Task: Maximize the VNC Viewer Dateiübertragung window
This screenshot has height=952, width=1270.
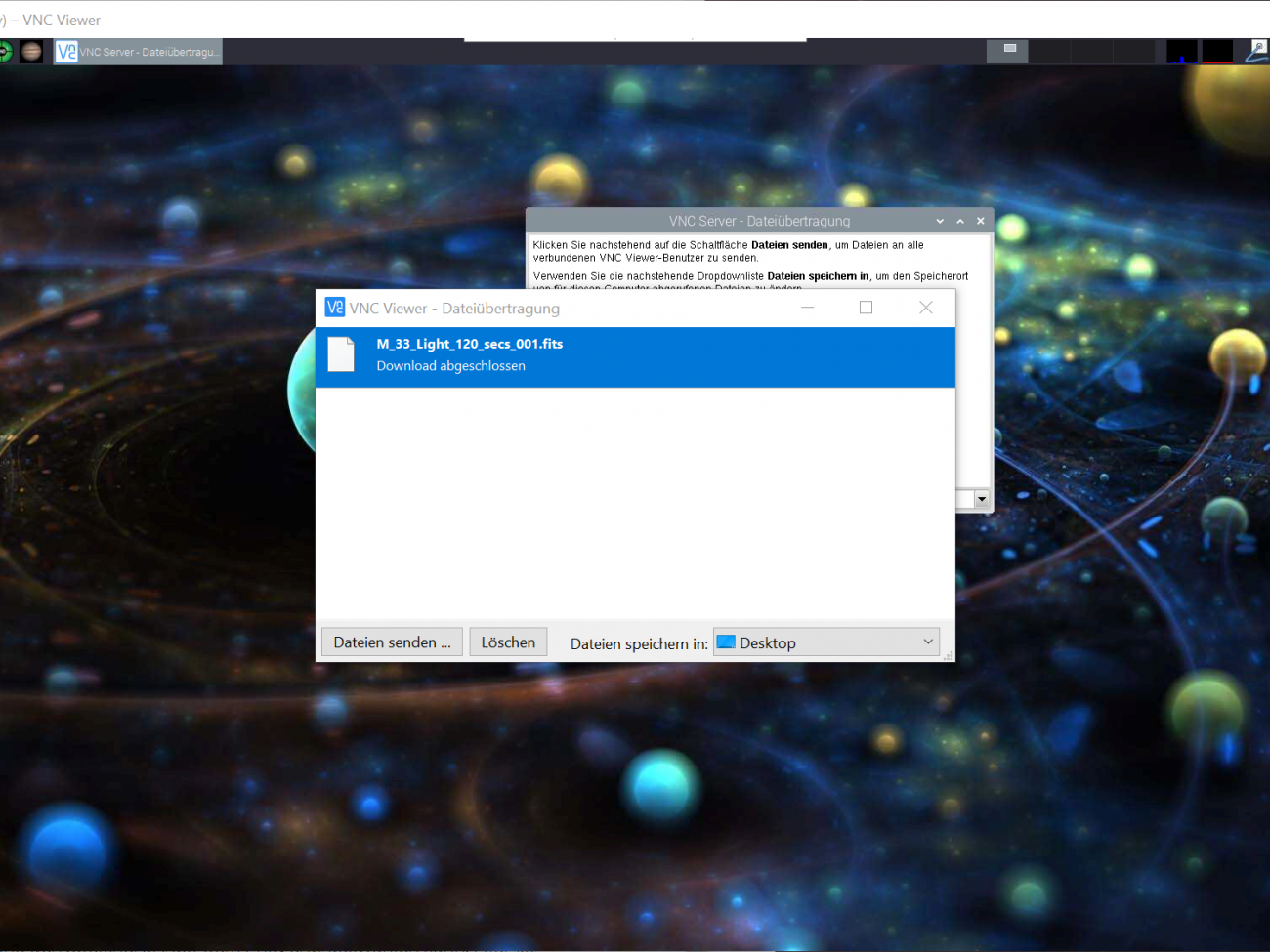Action: [866, 308]
